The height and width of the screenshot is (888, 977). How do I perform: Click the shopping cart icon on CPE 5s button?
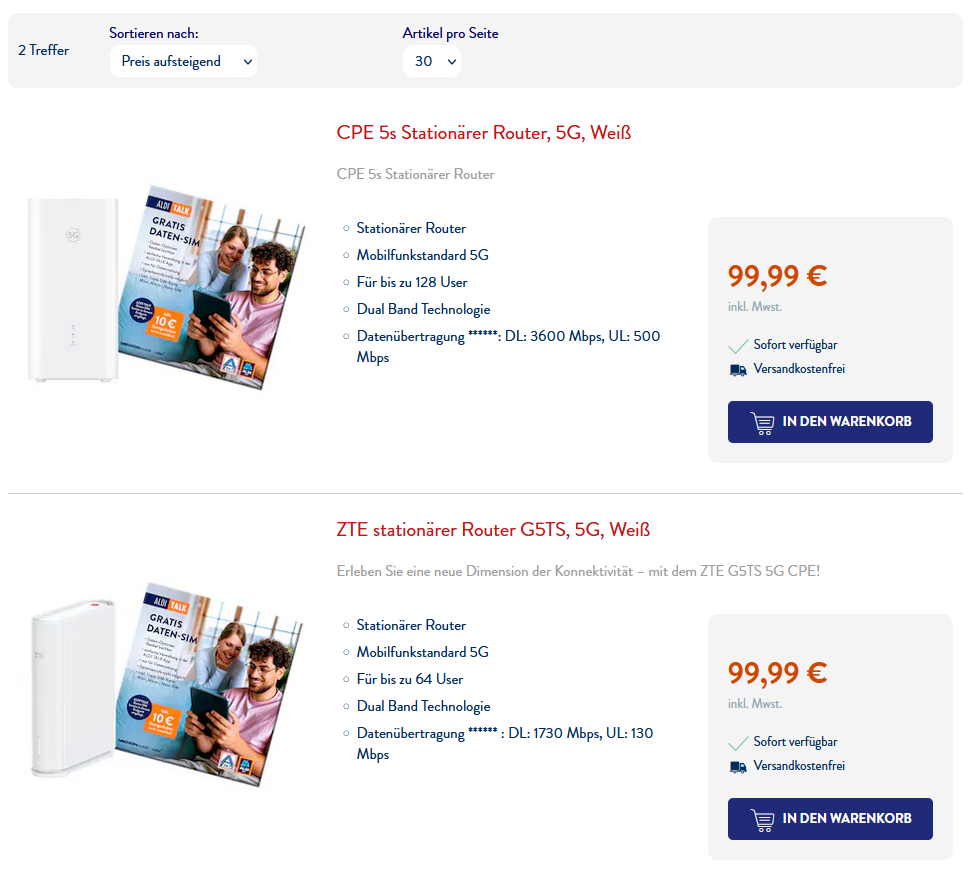click(x=764, y=421)
